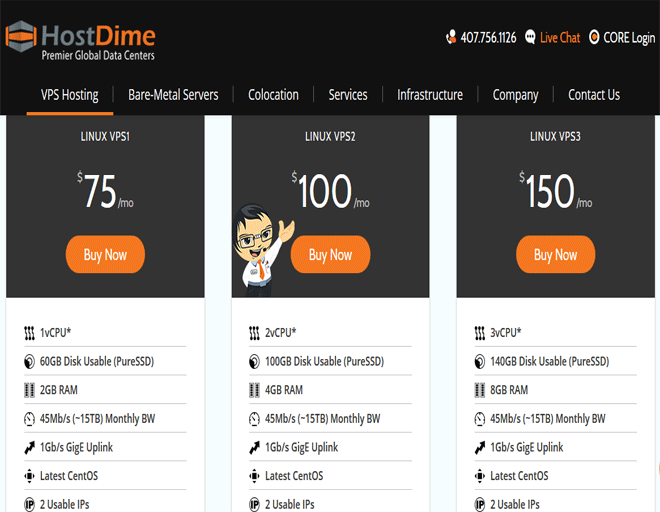The width and height of the screenshot is (660, 512).
Task: Click the $100/mo price
Action: 330,190
